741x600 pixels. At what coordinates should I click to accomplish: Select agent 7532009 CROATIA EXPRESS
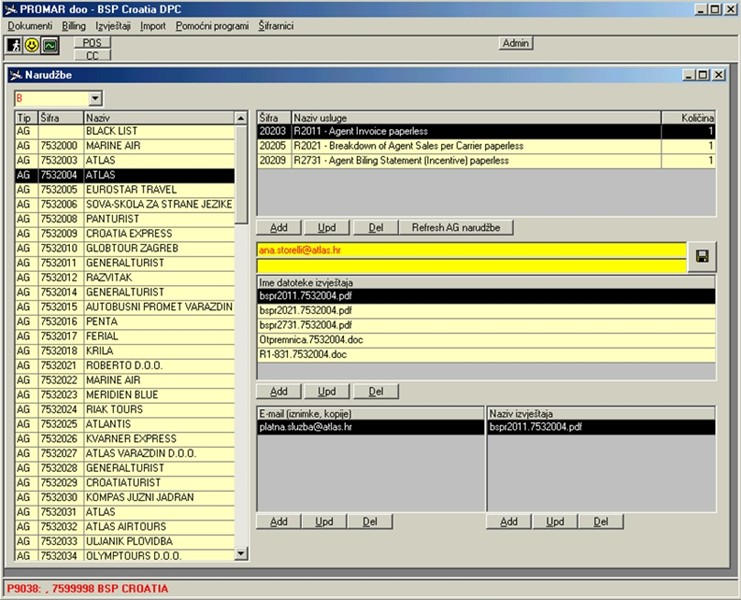click(125, 234)
